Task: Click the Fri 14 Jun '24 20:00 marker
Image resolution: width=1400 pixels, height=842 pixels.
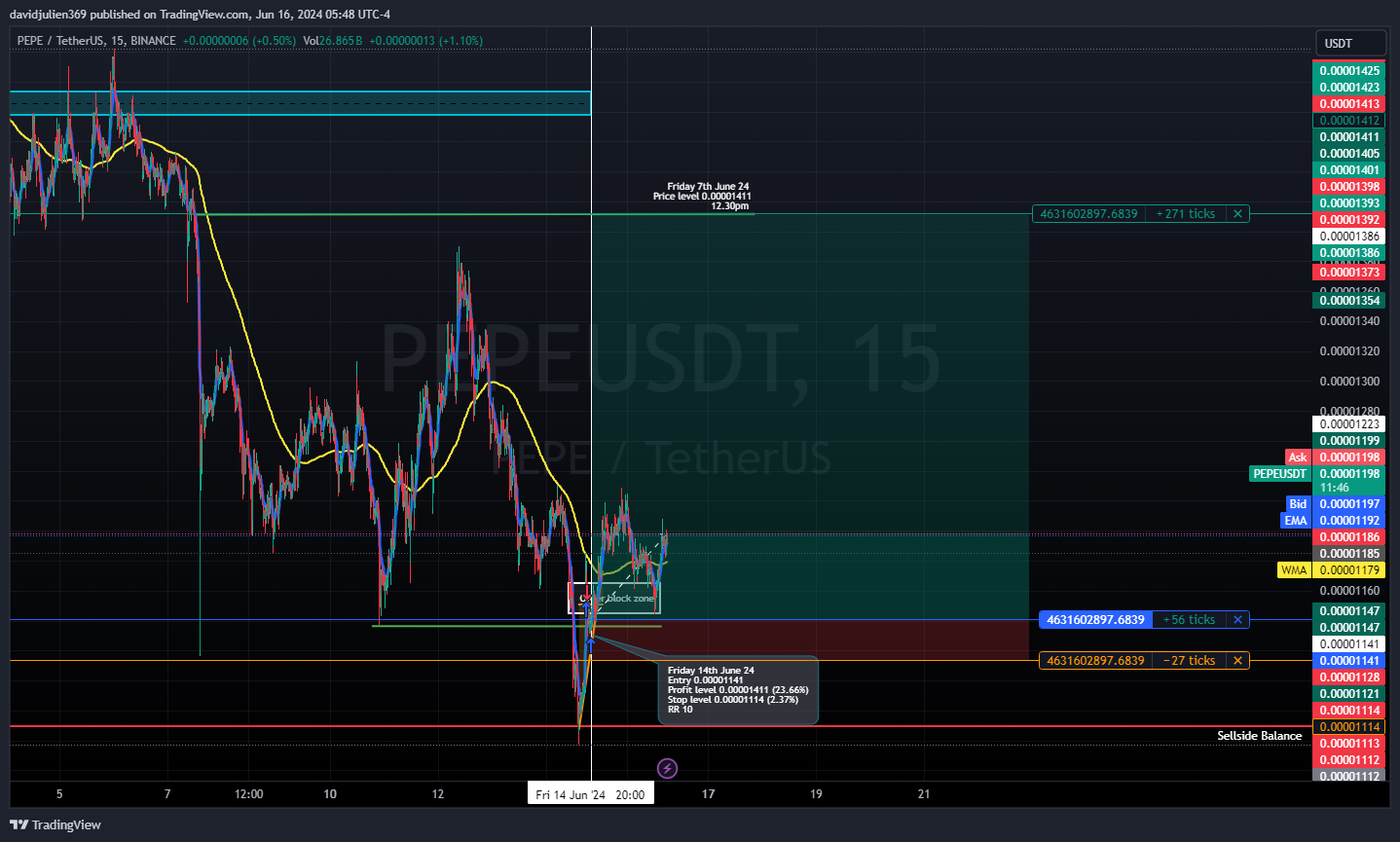Action: click(x=590, y=794)
